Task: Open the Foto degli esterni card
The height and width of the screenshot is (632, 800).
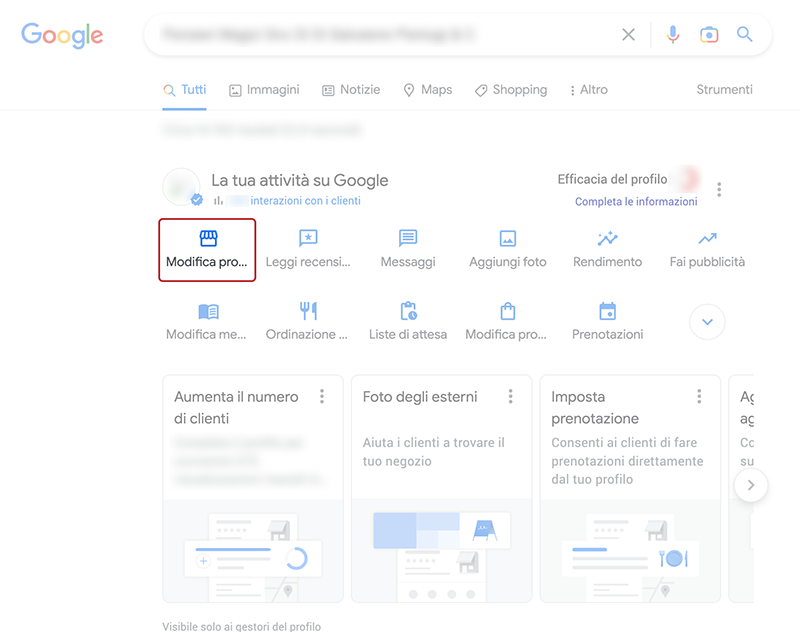Action: 442,489
